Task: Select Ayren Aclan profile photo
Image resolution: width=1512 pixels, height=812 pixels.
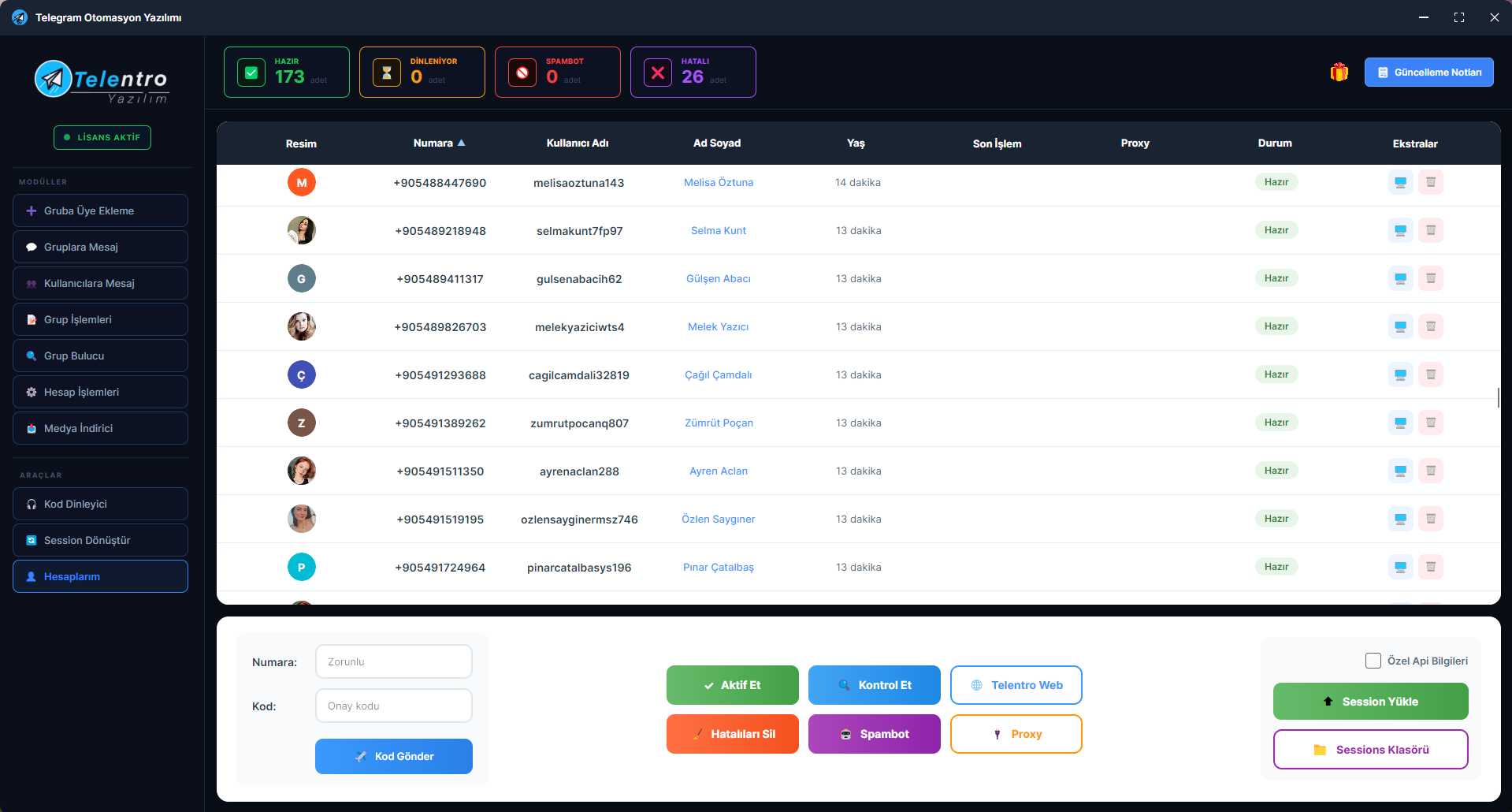Action: (x=301, y=471)
